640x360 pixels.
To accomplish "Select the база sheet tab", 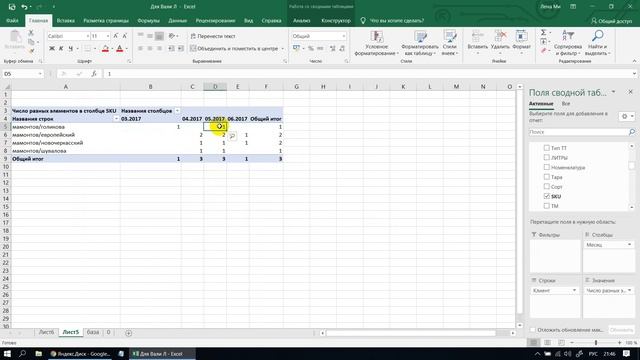I will (x=93, y=333).
